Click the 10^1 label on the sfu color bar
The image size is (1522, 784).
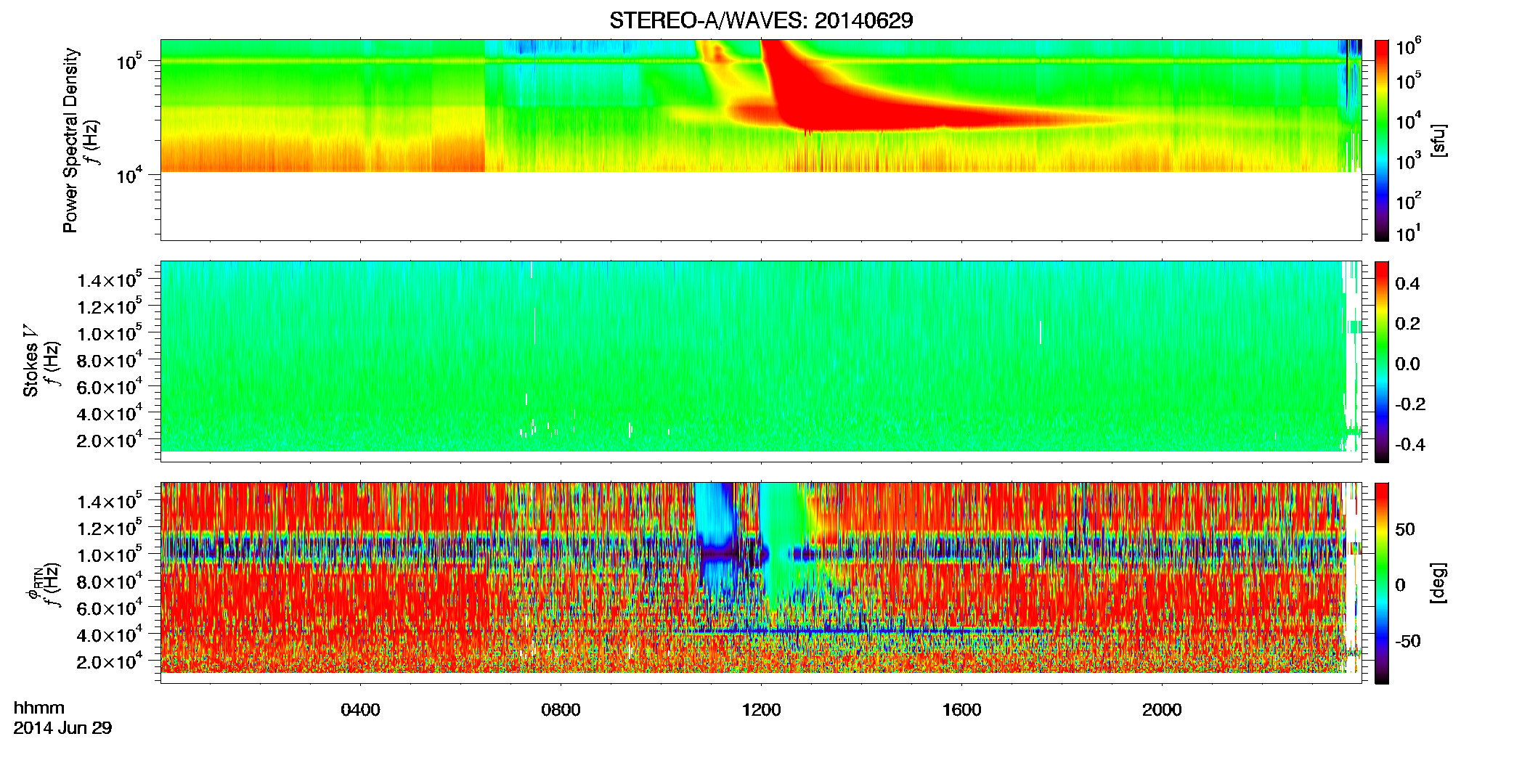pyautogui.click(x=1409, y=233)
